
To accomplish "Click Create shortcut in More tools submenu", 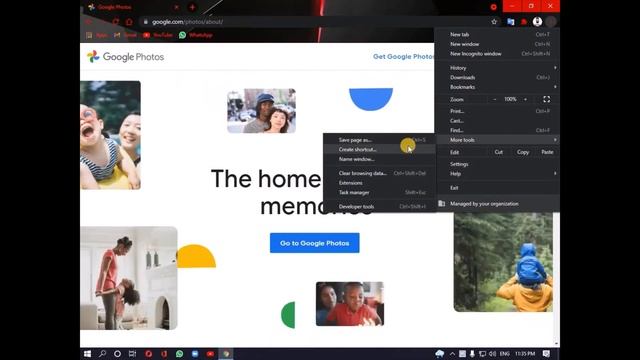I will pyautogui.click(x=378, y=149).
